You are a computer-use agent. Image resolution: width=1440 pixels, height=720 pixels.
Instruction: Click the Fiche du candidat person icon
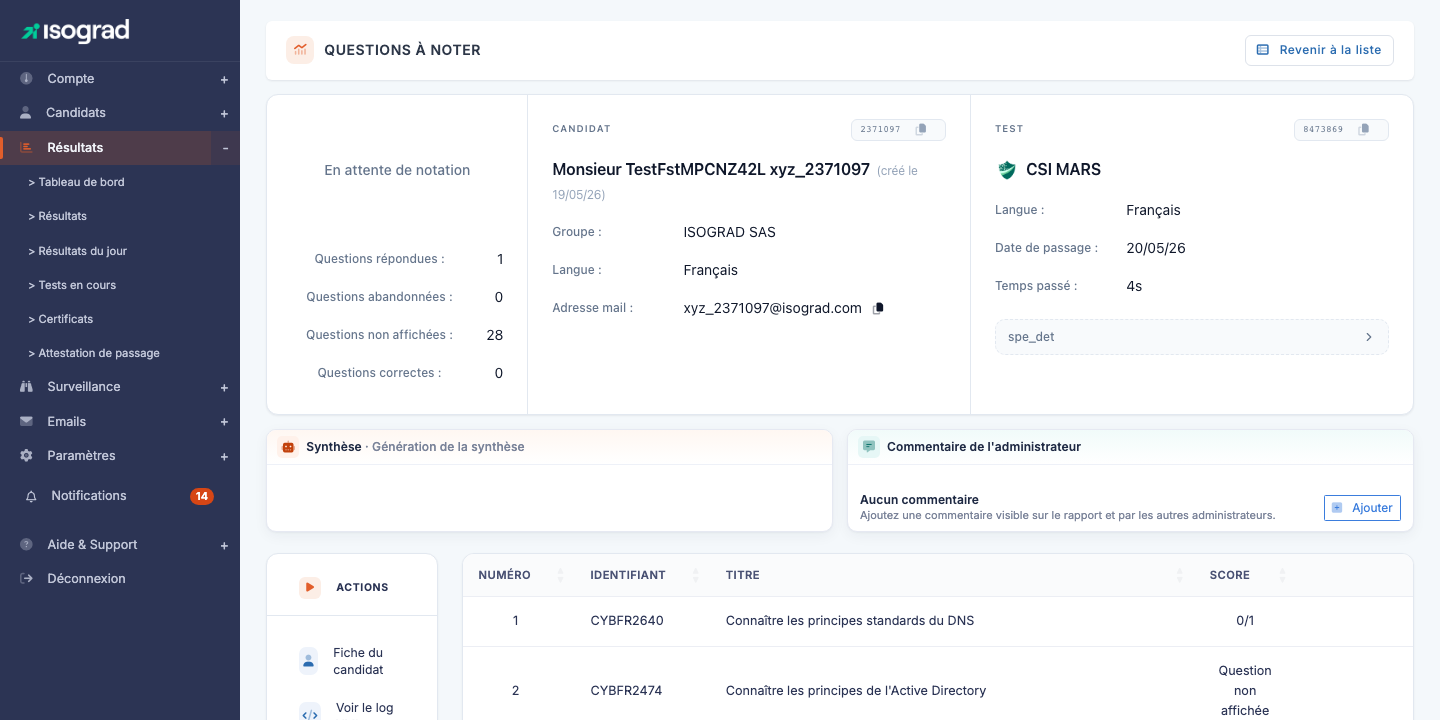pos(309,661)
